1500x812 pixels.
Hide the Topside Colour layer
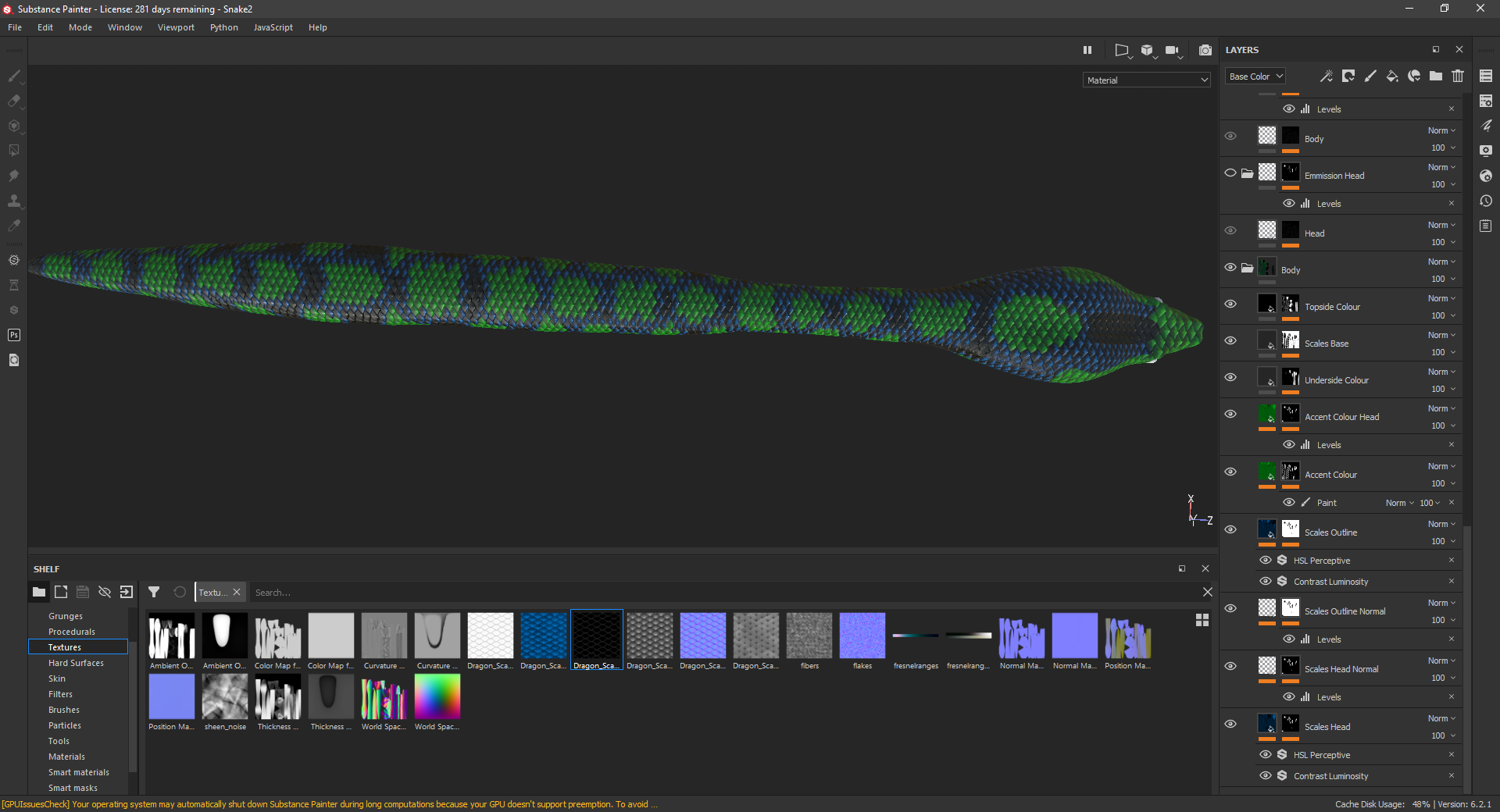[1230, 304]
